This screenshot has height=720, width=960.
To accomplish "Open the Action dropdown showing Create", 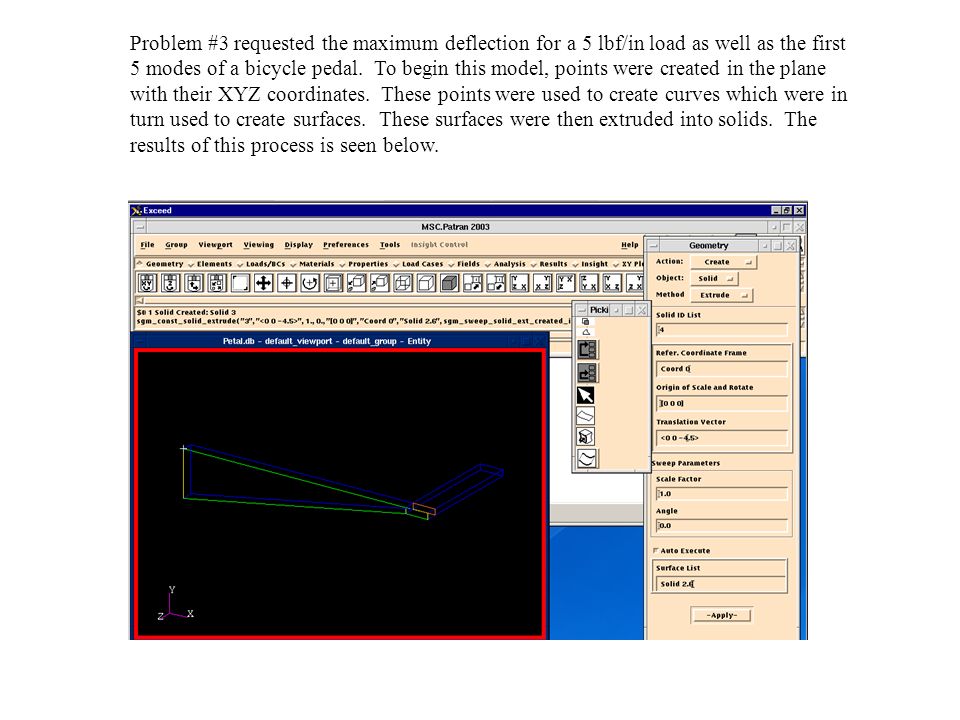I will coord(723,262).
